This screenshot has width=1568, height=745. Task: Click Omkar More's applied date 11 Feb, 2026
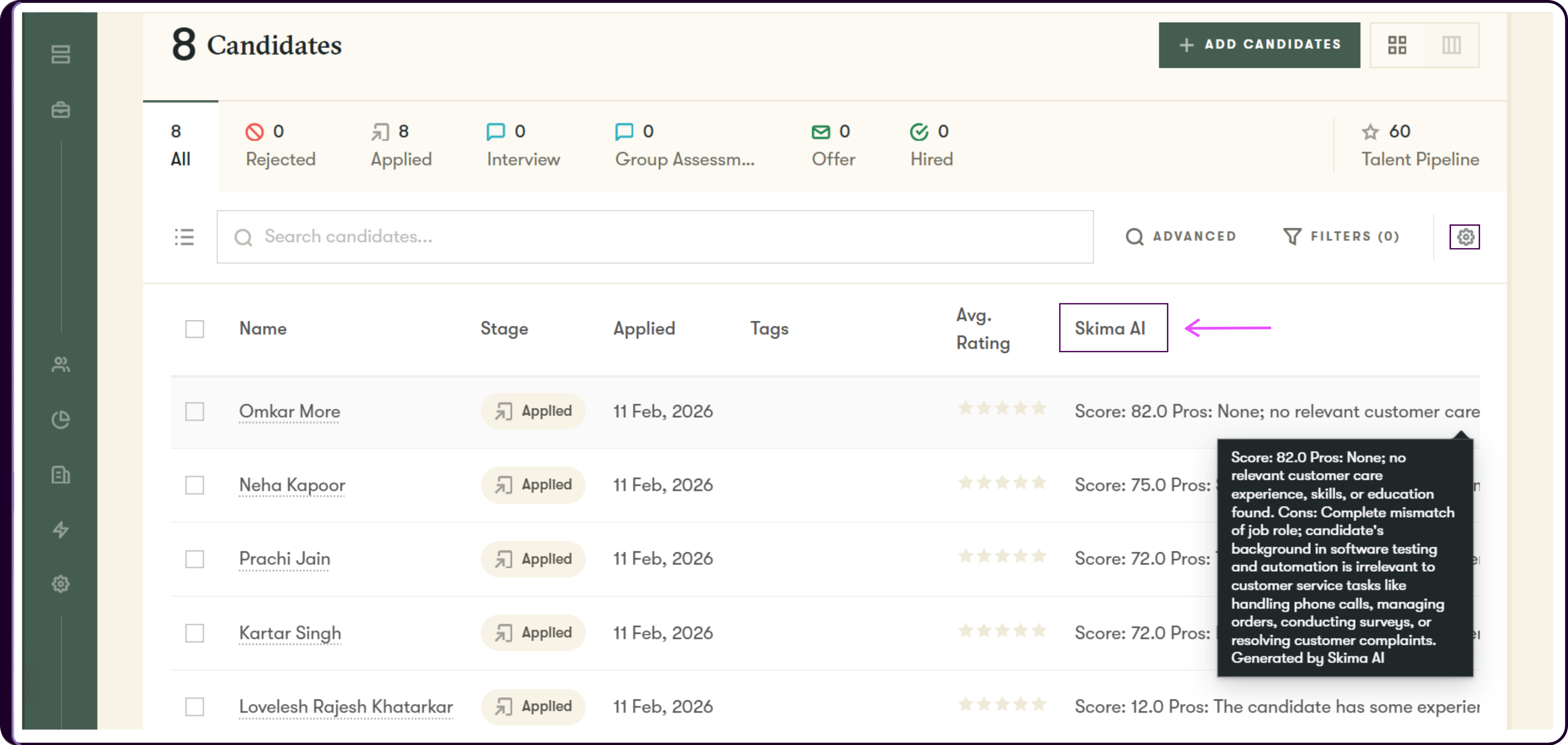coord(663,412)
